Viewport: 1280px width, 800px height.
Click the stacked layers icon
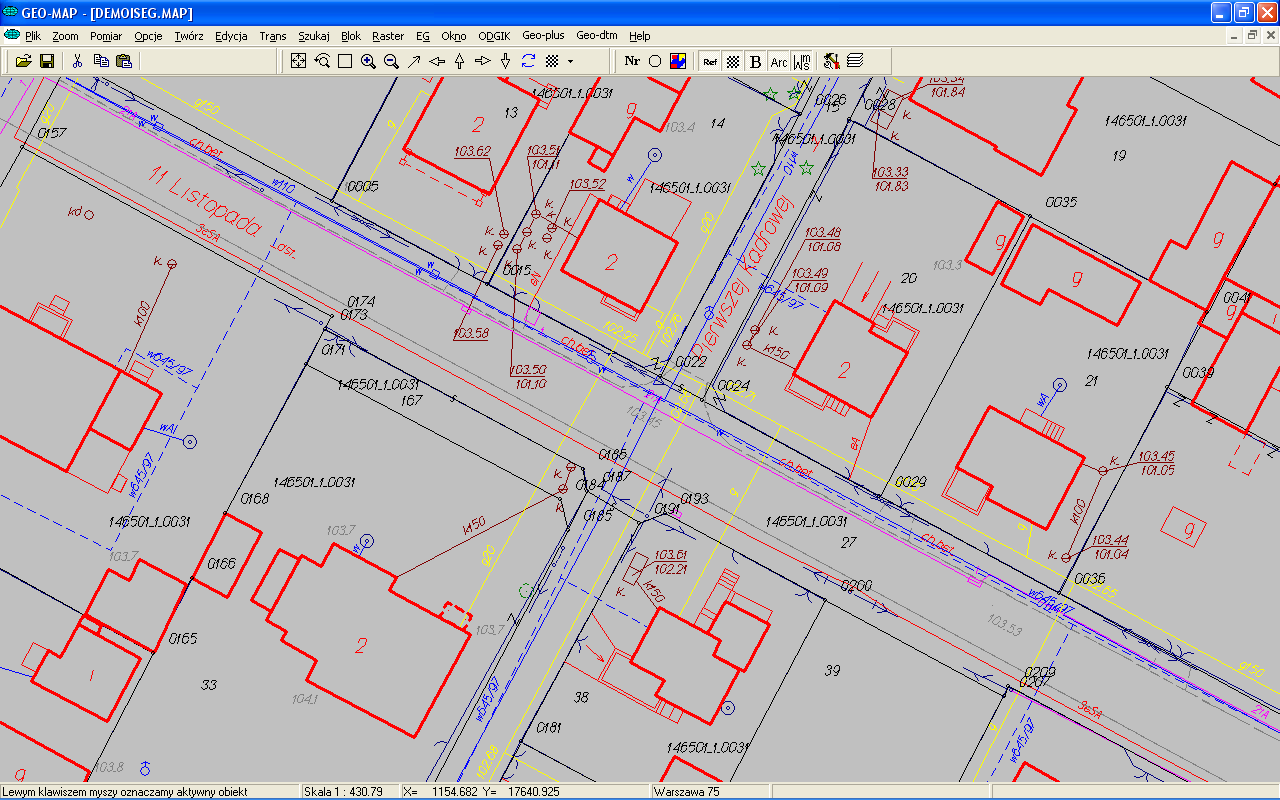pyautogui.click(x=855, y=61)
